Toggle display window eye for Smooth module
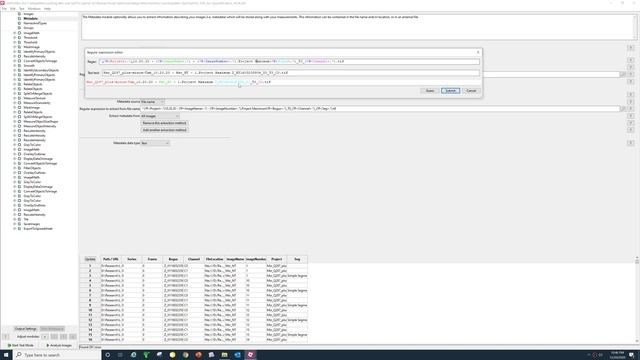Image resolution: width=640 pixels, height=360 pixels. point(15,66)
